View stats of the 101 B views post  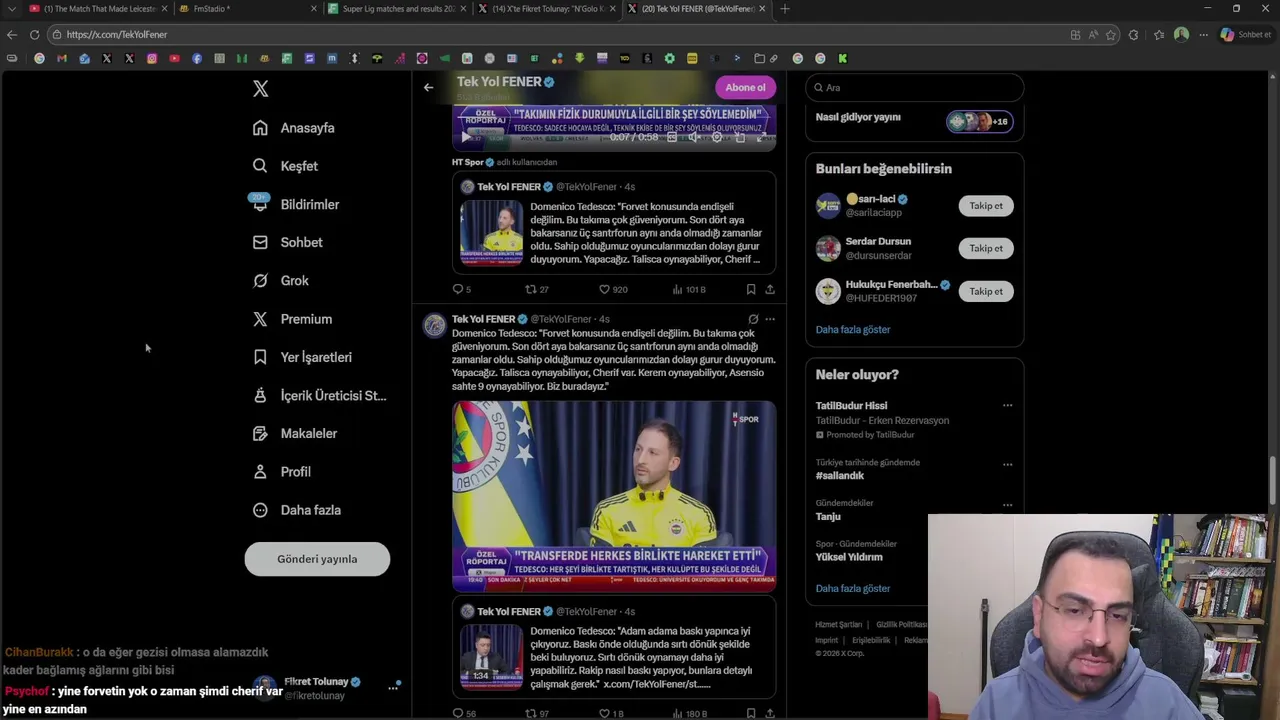coord(688,289)
